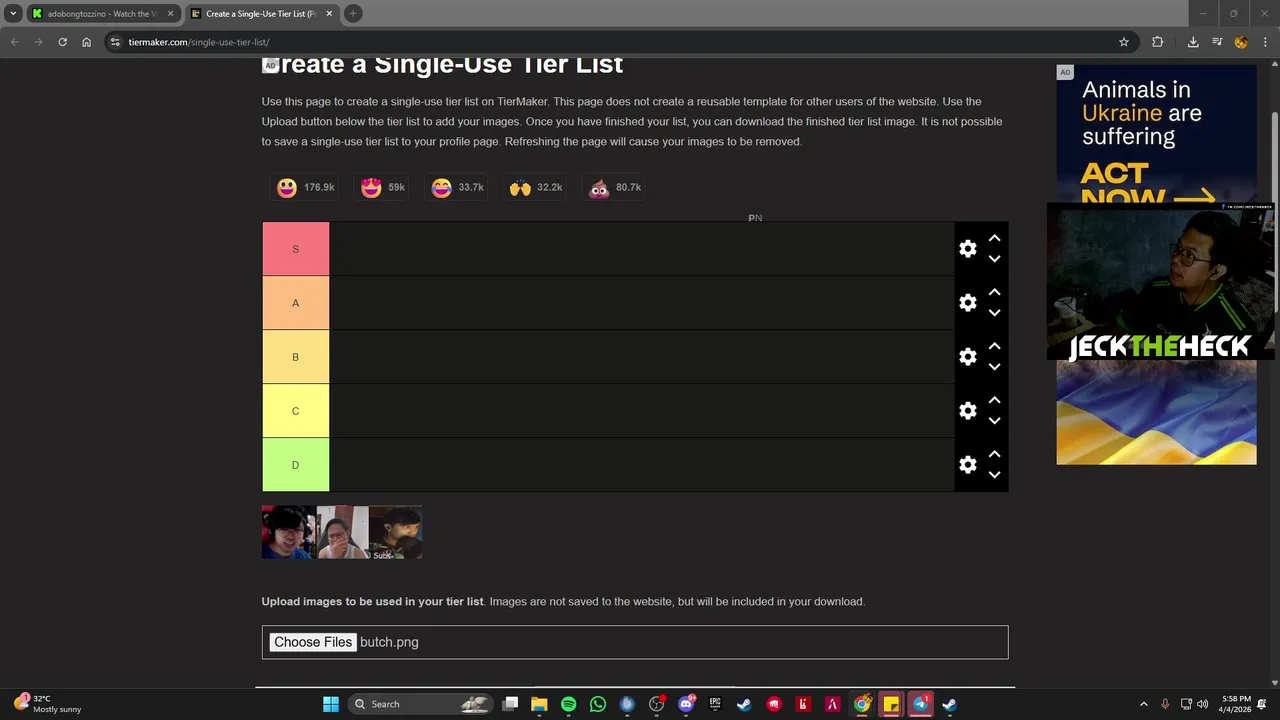This screenshot has width=1280, height=720.
Task: Open settings gear for the B tier
Action: pos(967,357)
